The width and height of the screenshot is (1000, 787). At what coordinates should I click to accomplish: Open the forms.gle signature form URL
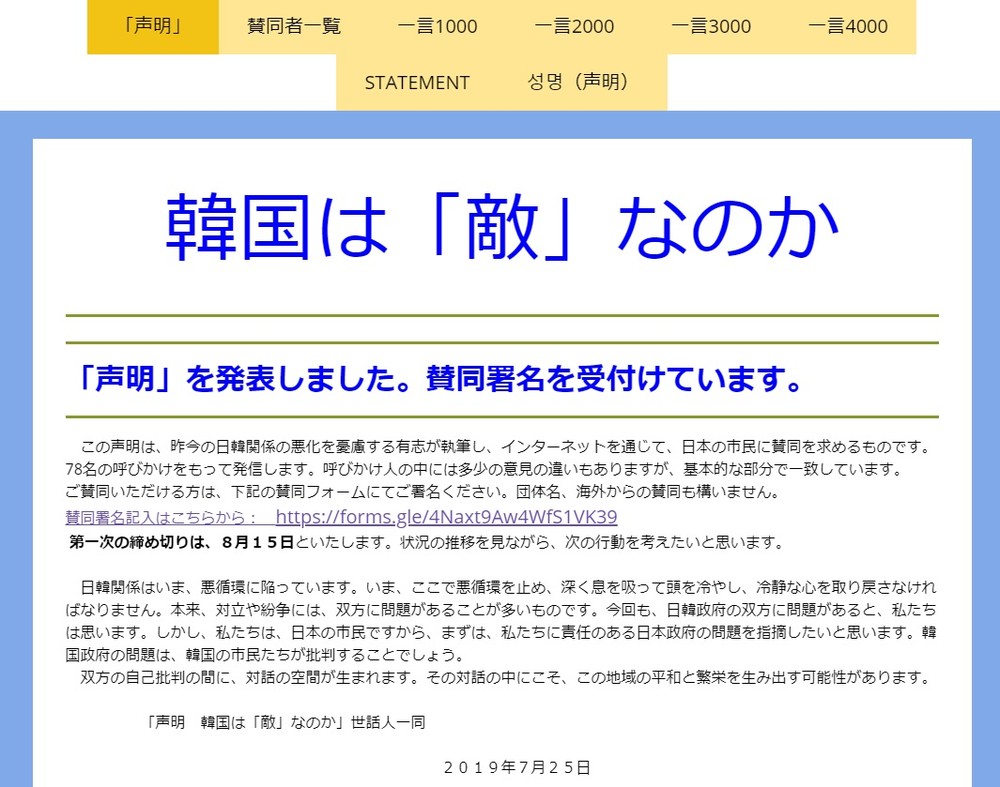(446, 517)
